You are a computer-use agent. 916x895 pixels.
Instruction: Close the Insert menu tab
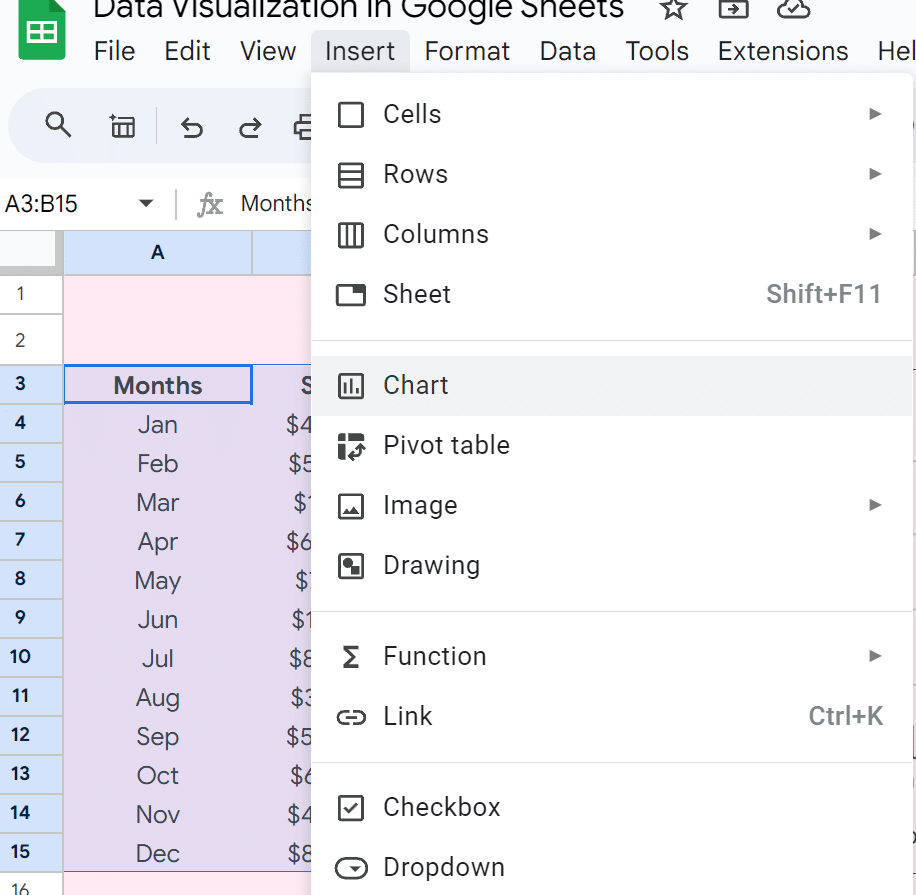tap(360, 51)
